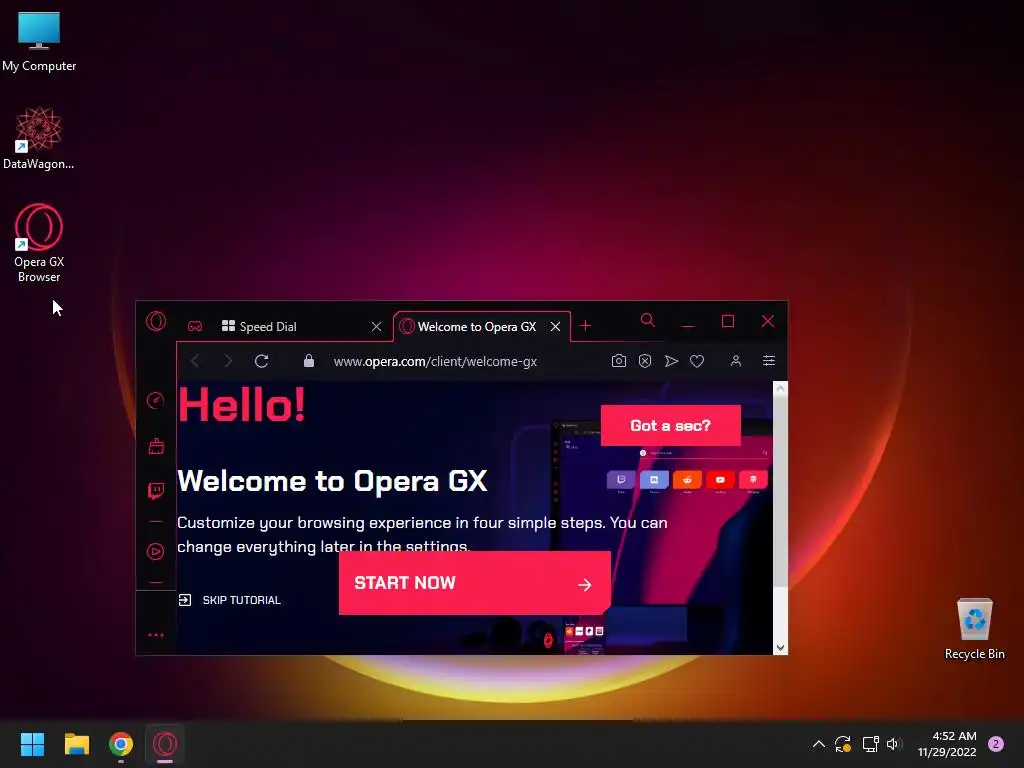
Task: Open the Opera GX main menu logo
Action: (x=156, y=321)
